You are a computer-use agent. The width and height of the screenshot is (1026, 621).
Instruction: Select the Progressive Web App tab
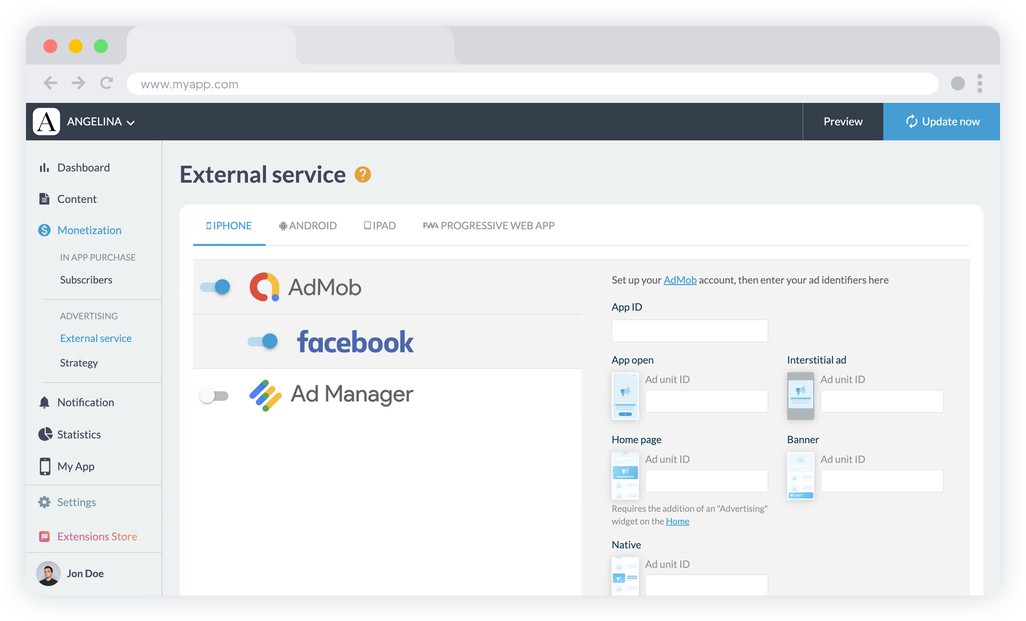pos(489,226)
